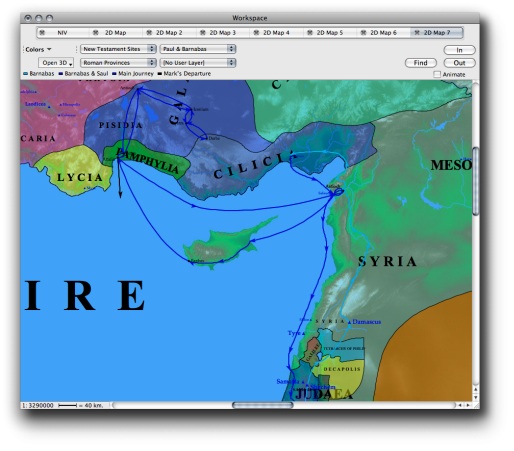Select the 2D Map 3 tab
The height and width of the screenshot is (451, 514).
coord(222,33)
